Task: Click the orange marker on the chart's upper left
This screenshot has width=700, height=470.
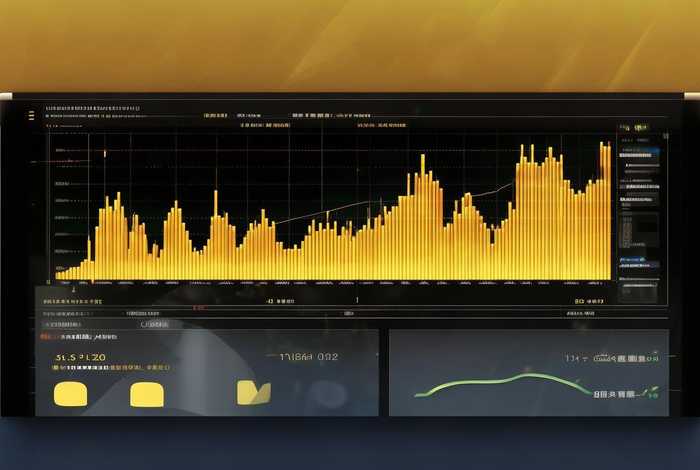Action: click(104, 153)
